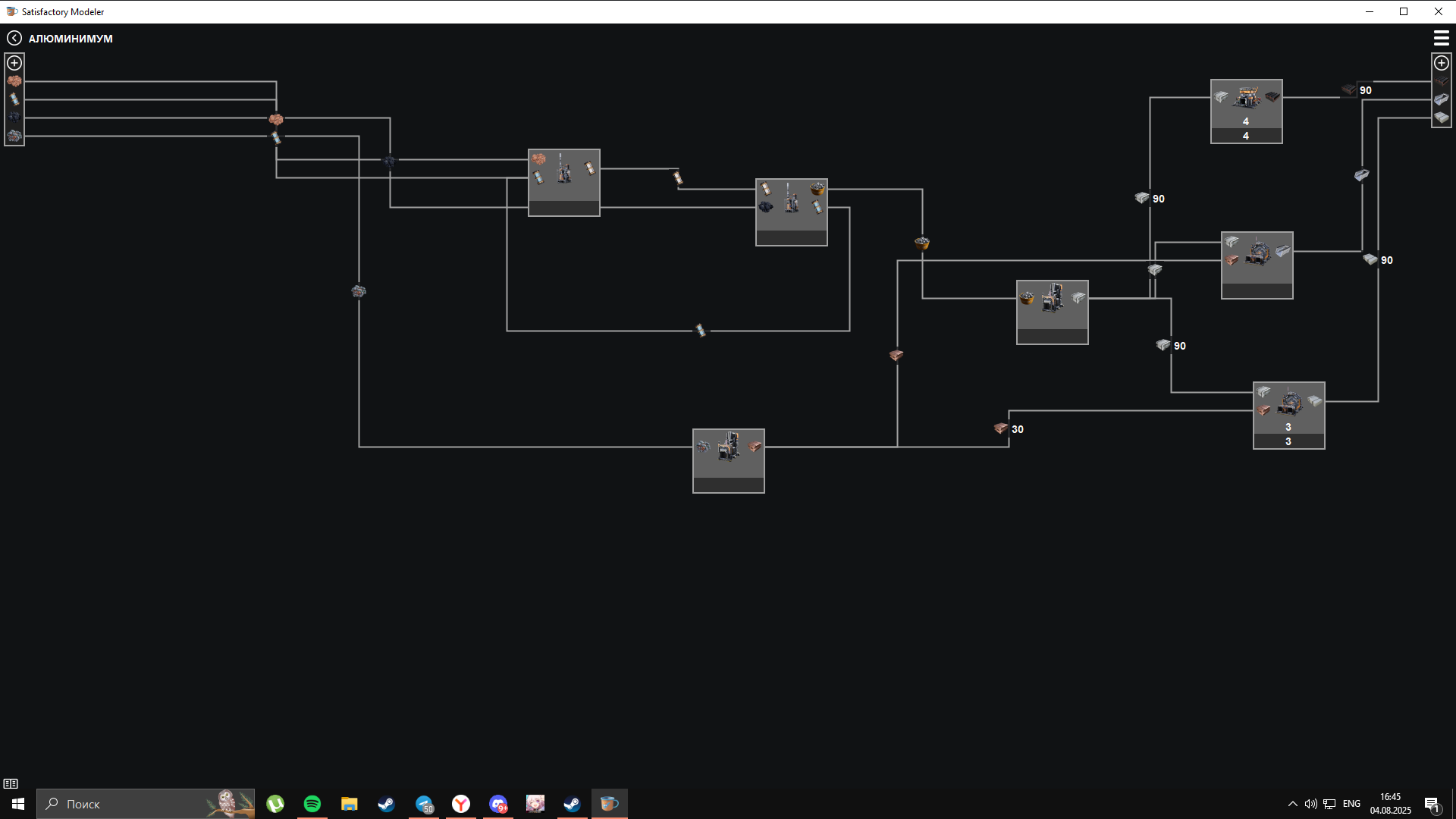
Task: Select the aluminum casing node on output line
Action: (1362, 175)
